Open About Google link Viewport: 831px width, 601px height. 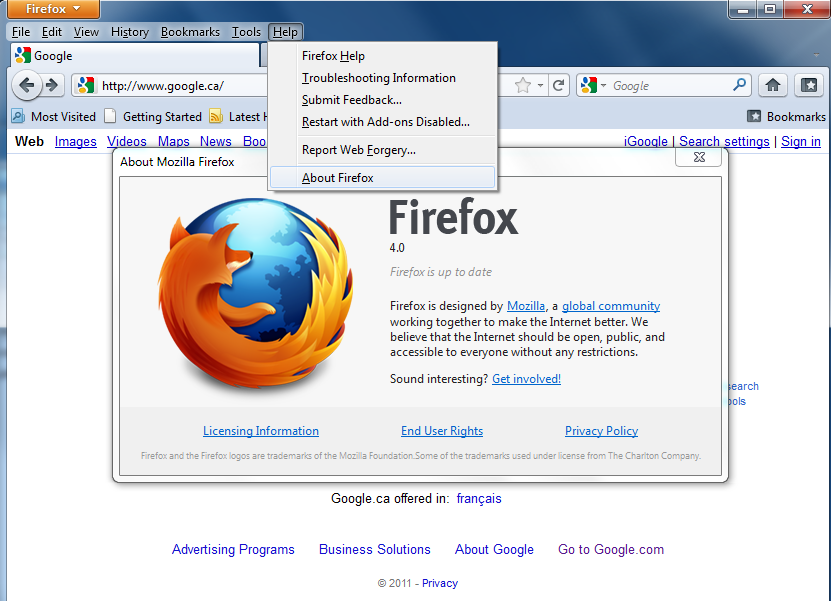494,549
